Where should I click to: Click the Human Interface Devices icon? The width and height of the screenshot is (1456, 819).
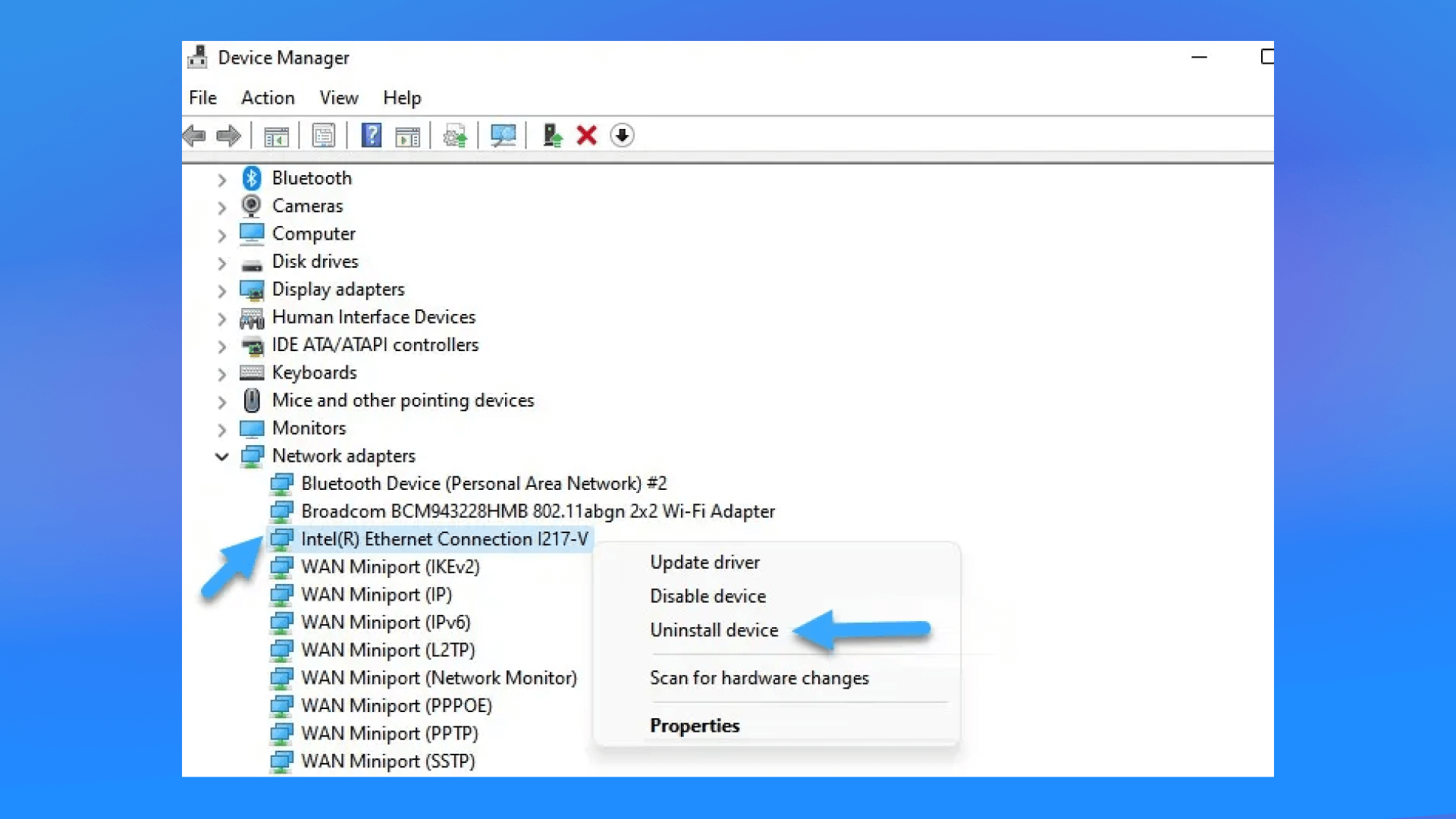252,318
